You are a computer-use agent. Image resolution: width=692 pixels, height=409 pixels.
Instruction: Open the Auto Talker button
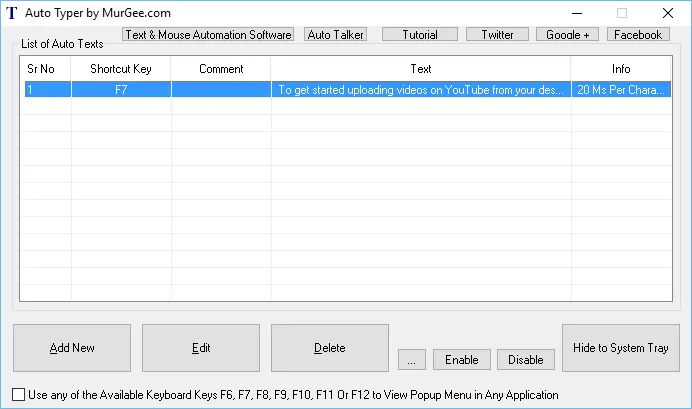click(336, 35)
